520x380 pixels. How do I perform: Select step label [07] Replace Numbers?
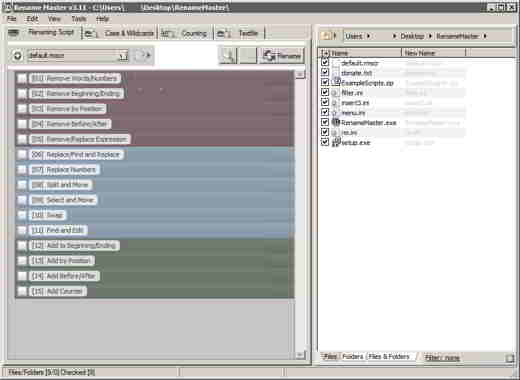tap(64, 170)
